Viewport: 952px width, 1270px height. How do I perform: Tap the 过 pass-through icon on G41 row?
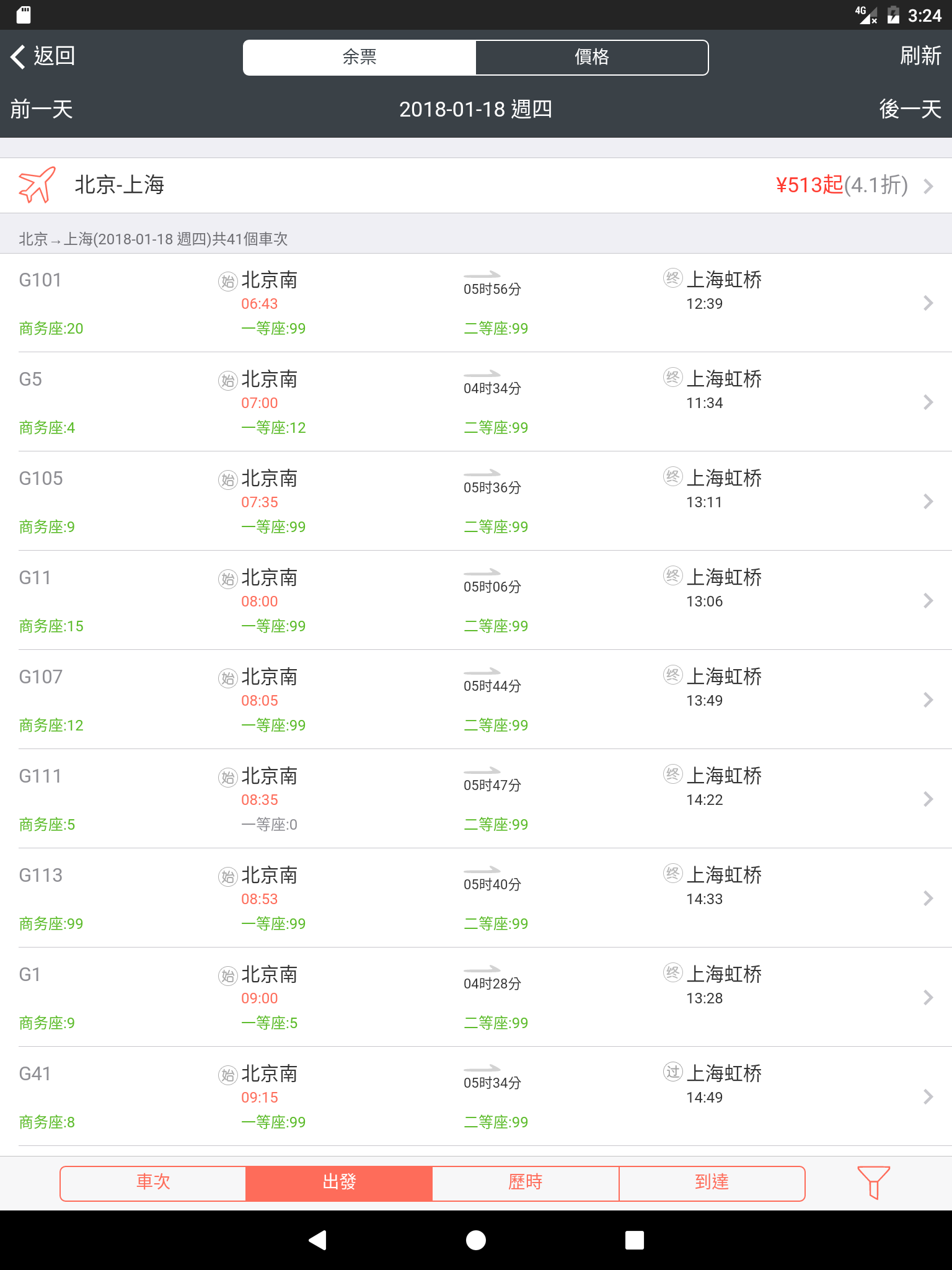tap(673, 1072)
